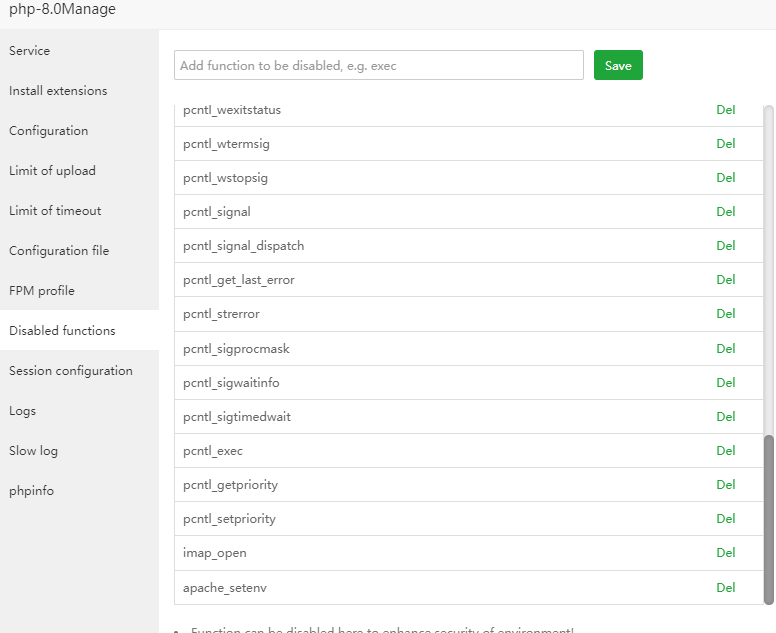This screenshot has height=633, width=776.
Task: Select the Configuration file tab
Action: [59, 251]
